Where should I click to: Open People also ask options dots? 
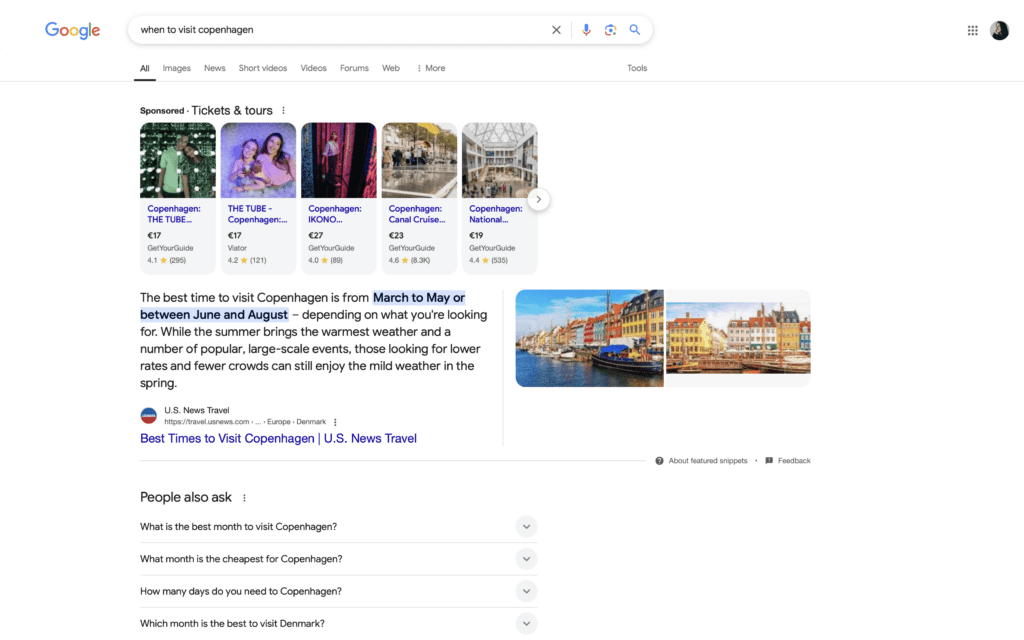pos(244,498)
